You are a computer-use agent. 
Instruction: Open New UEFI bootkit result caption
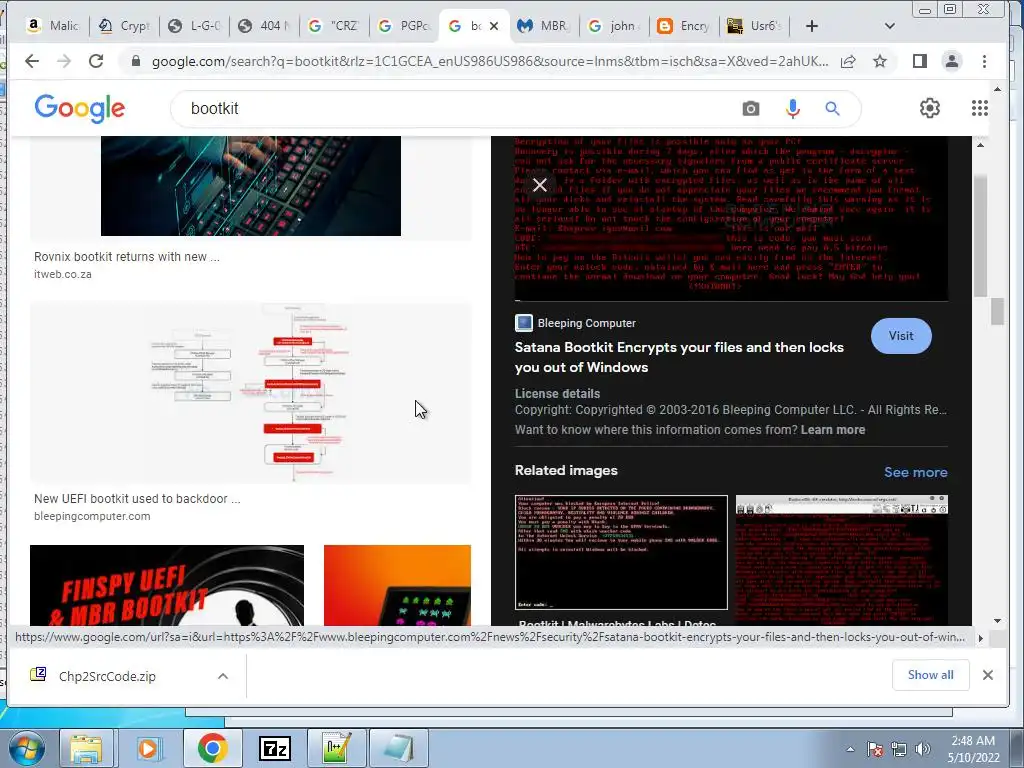[x=137, y=498]
